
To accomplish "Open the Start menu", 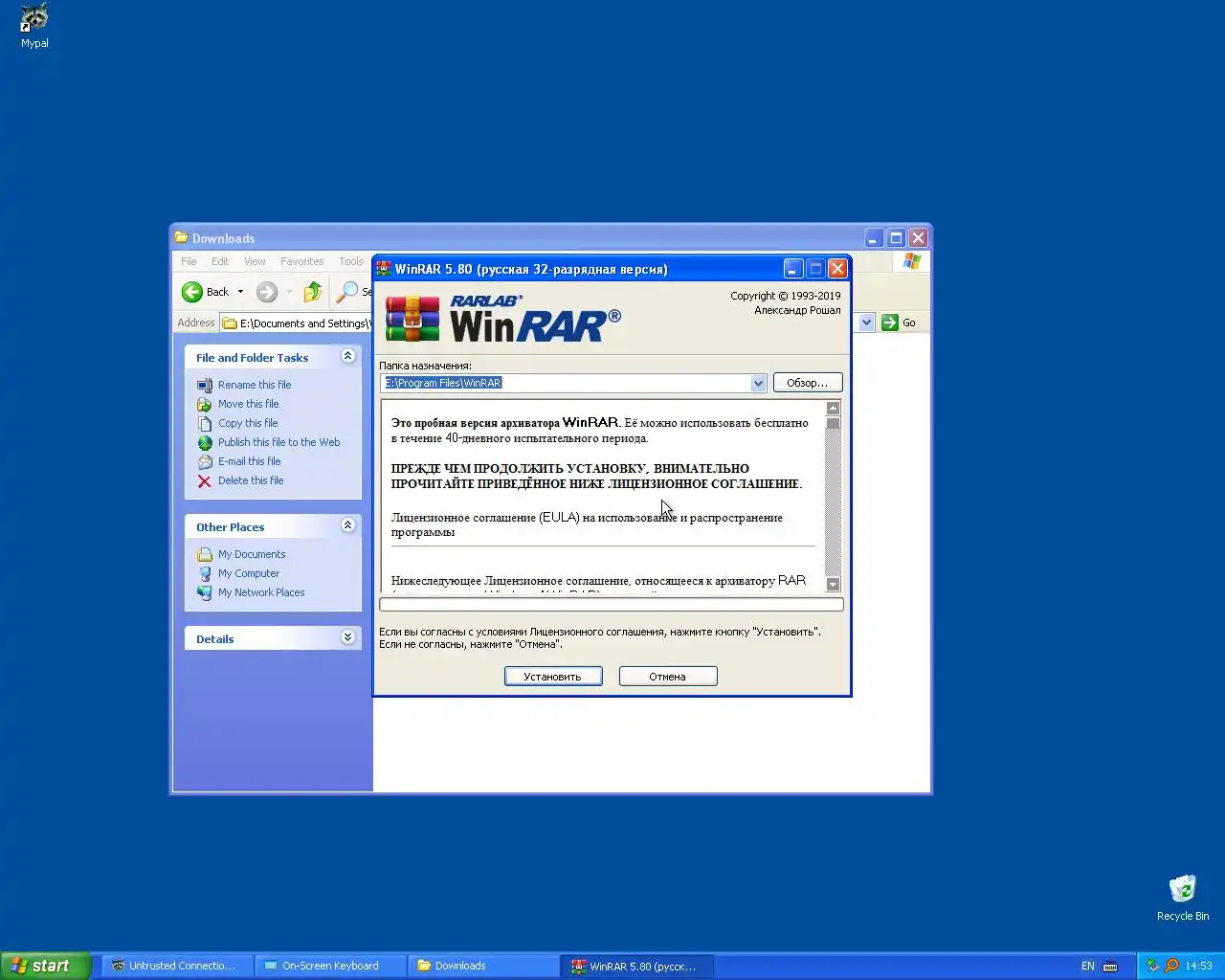I will pyautogui.click(x=45, y=966).
